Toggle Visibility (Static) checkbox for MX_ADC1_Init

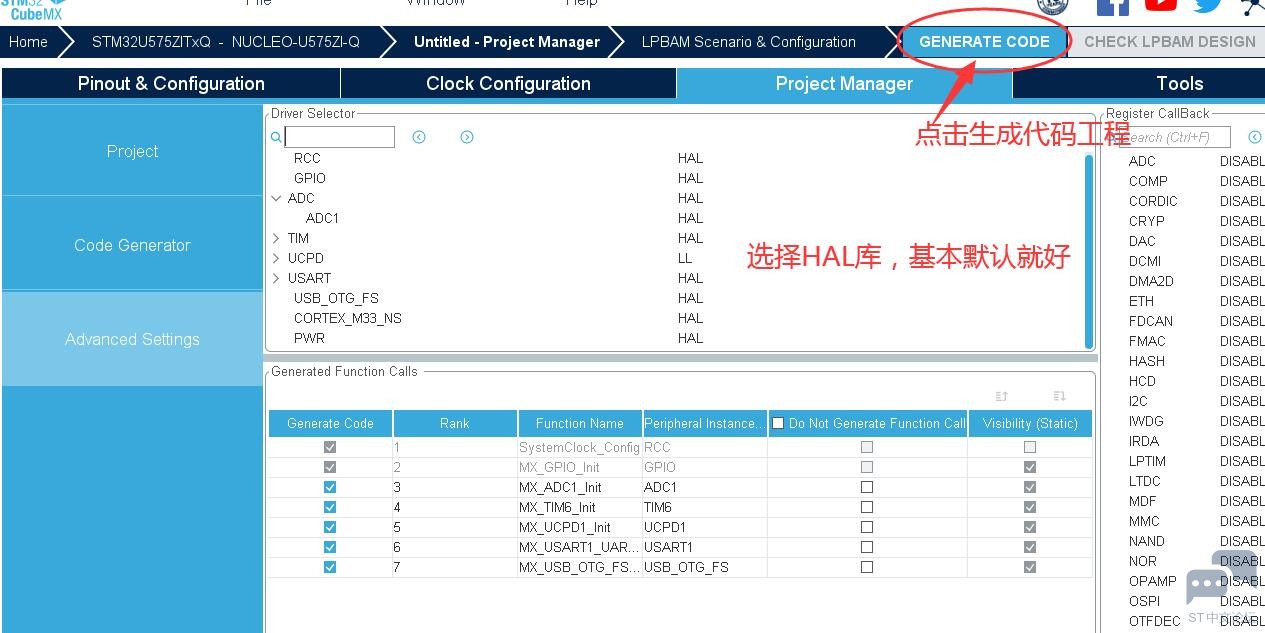point(1030,487)
